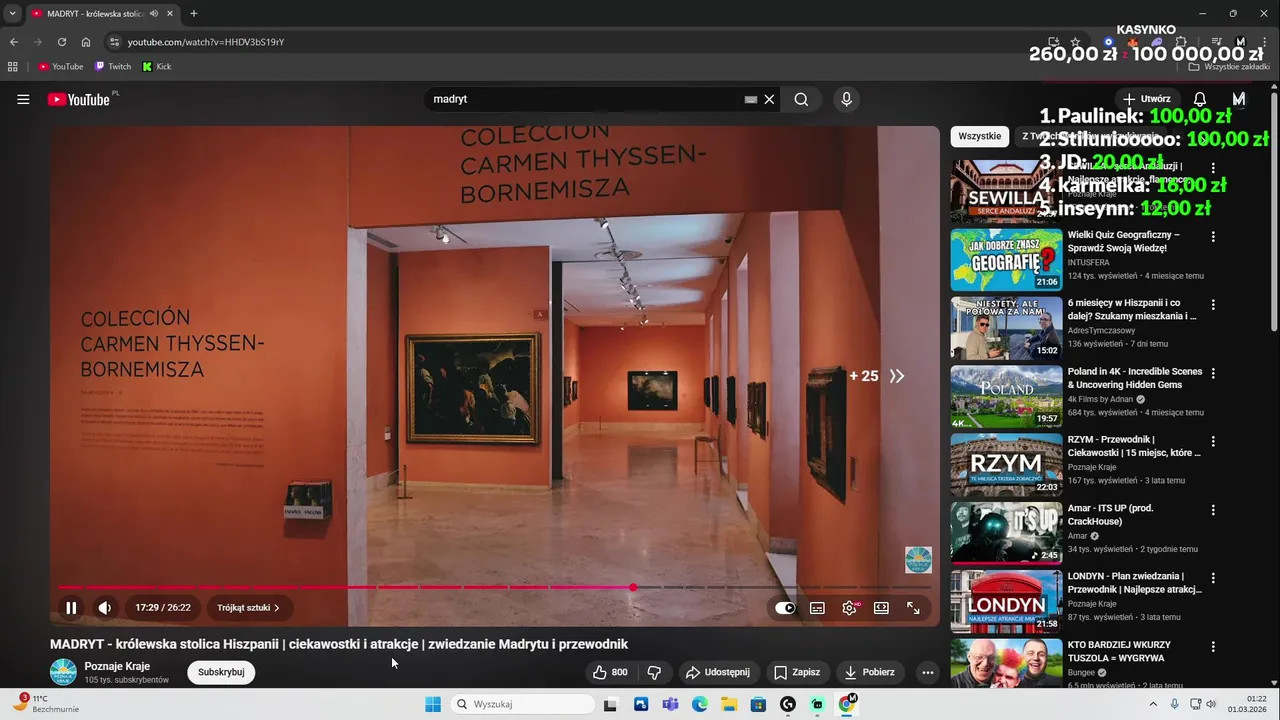Open 'Wielki Quiz Geograficzny' video title

click(1124, 241)
